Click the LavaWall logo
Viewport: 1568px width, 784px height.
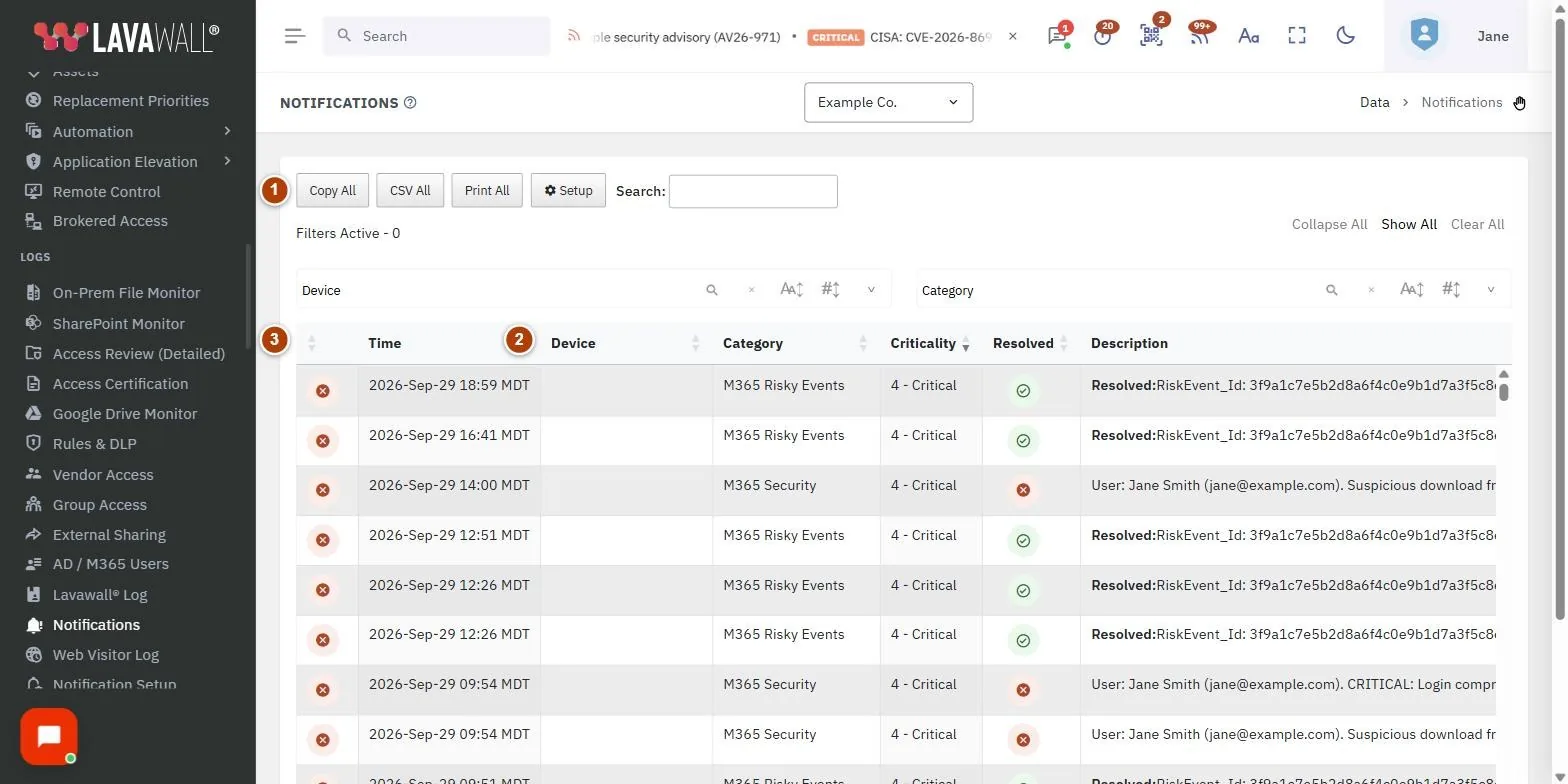point(127,36)
